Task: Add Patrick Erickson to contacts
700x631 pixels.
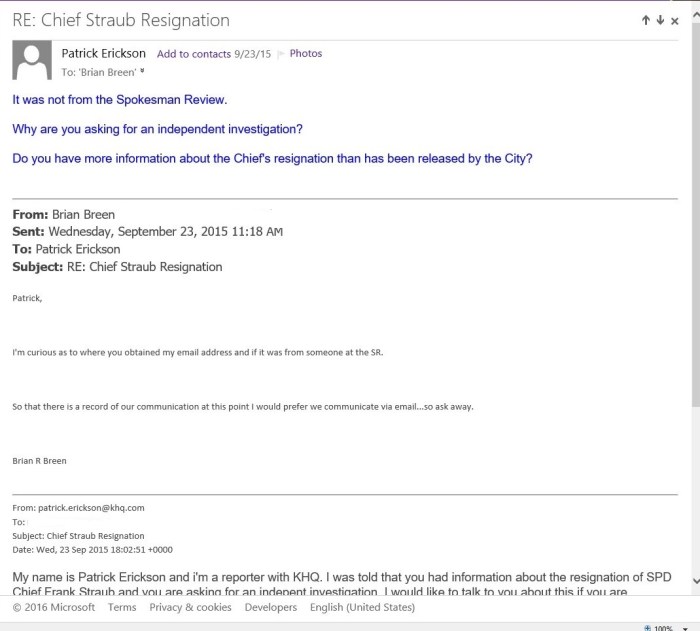Action: point(194,54)
